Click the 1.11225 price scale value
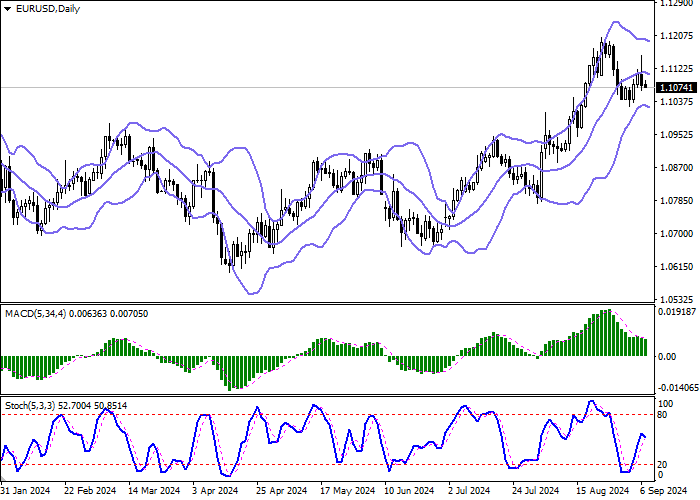700x500 pixels. coord(676,69)
